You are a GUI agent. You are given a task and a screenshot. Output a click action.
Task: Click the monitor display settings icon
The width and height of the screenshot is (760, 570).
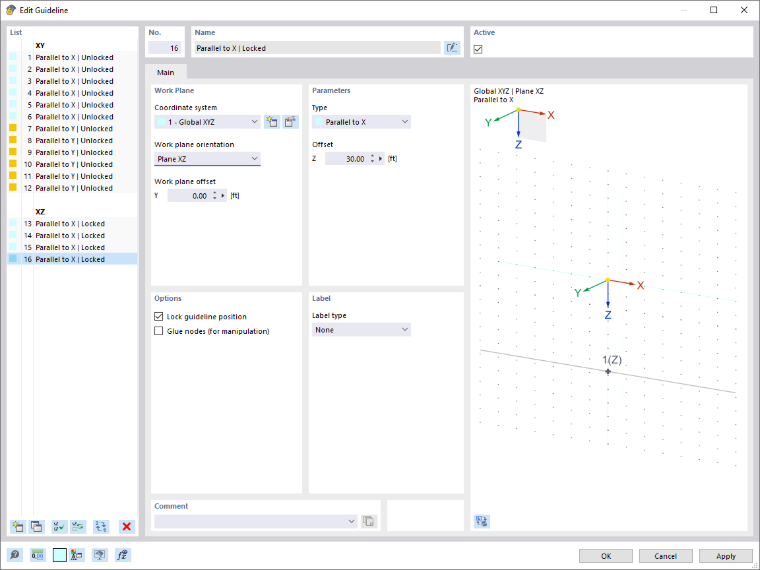(x=100, y=555)
